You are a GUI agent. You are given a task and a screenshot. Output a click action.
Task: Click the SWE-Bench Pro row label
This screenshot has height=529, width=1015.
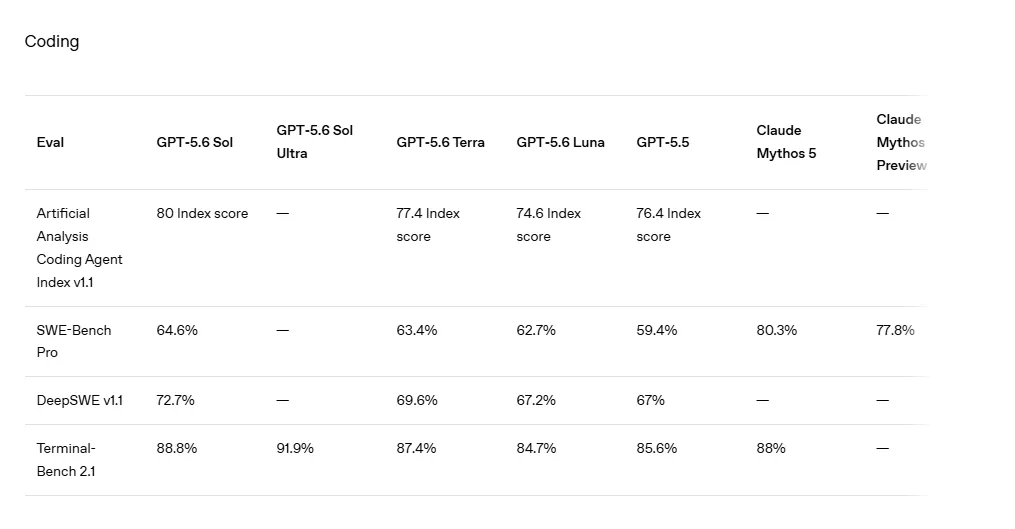(74, 341)
